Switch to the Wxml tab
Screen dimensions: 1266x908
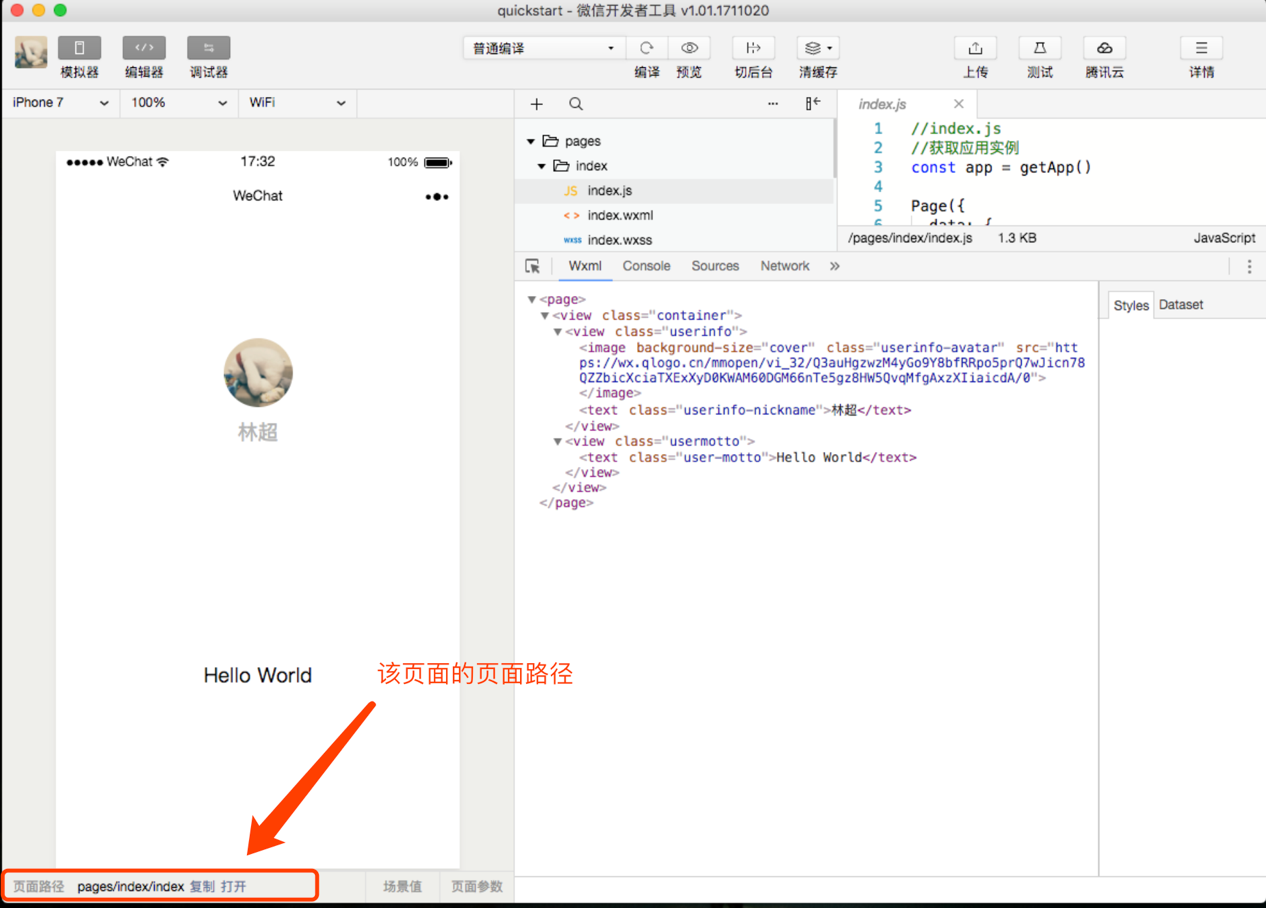coord(585,266)
